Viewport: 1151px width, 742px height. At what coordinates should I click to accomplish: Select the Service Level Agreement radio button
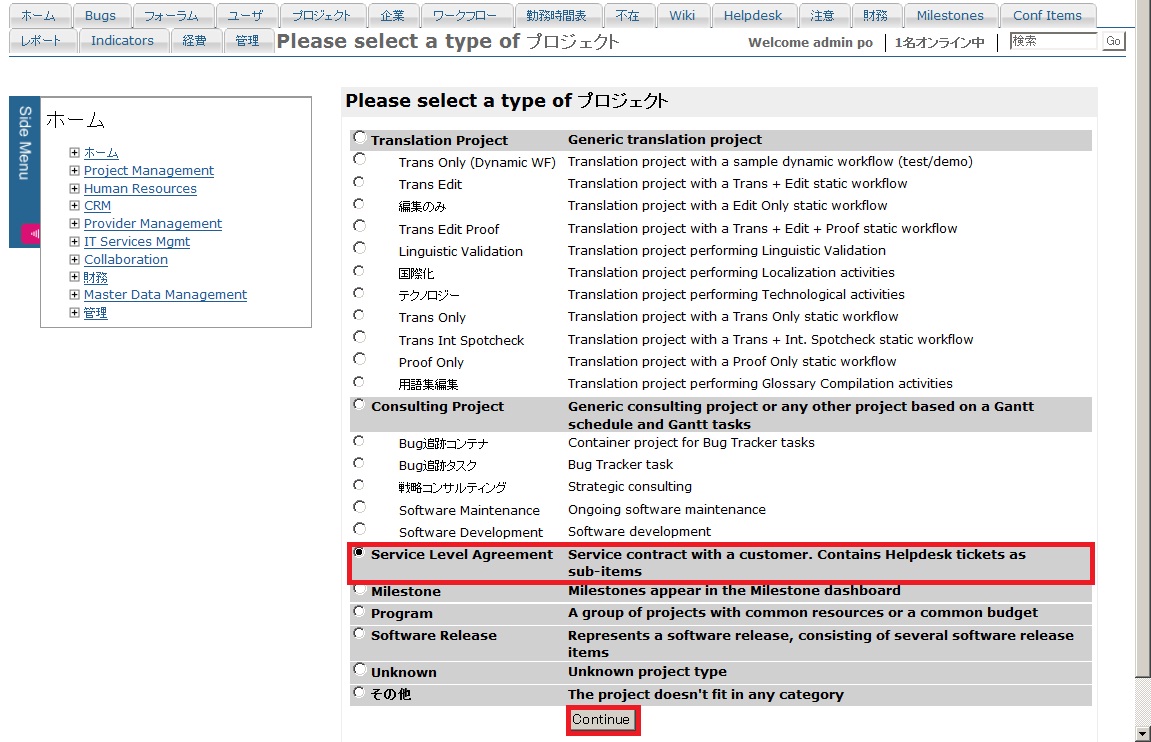(359, 552)
